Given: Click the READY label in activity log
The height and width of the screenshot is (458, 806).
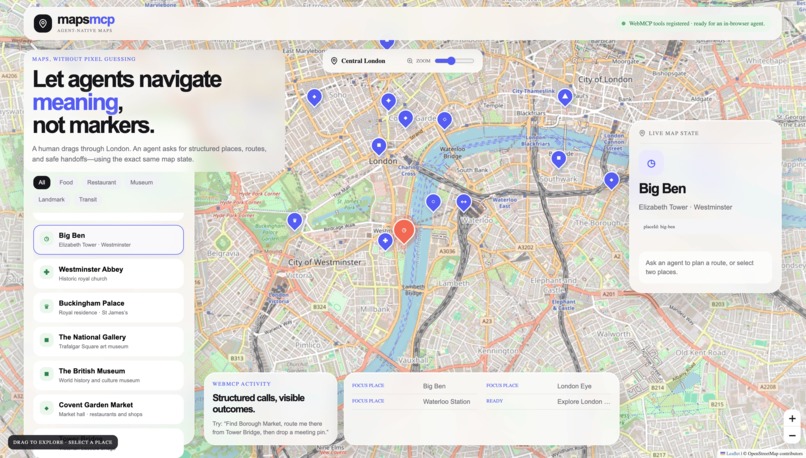Looking at the screenshot, I should (494, 401).
